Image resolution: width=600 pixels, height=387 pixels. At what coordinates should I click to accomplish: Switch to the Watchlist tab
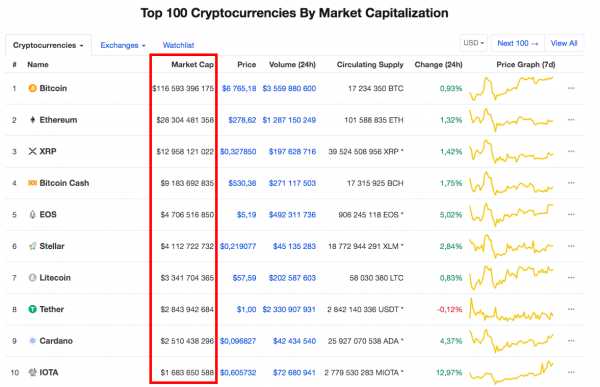tap(178, 46)
